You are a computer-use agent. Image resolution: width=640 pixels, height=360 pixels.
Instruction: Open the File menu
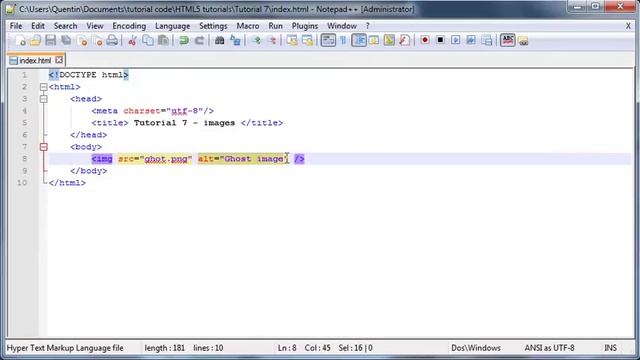(16, 26)
